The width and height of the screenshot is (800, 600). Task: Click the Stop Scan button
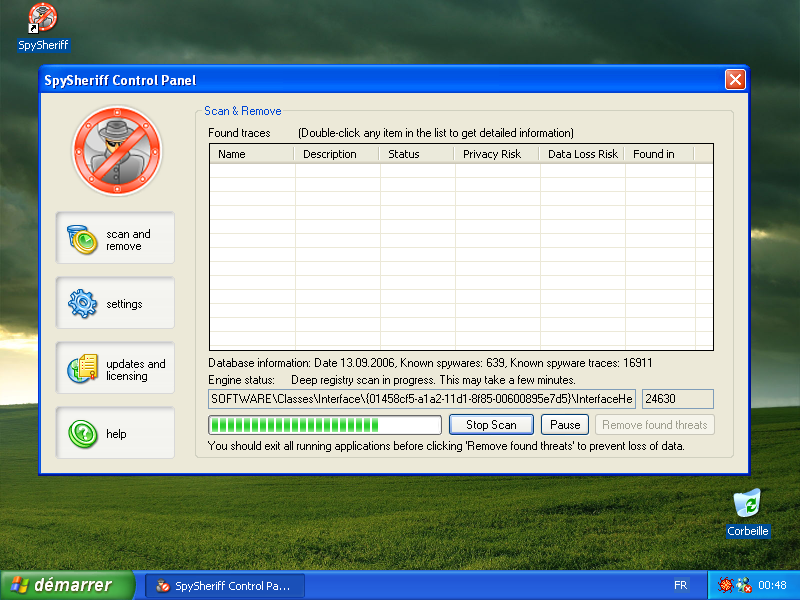pos(491,424)
